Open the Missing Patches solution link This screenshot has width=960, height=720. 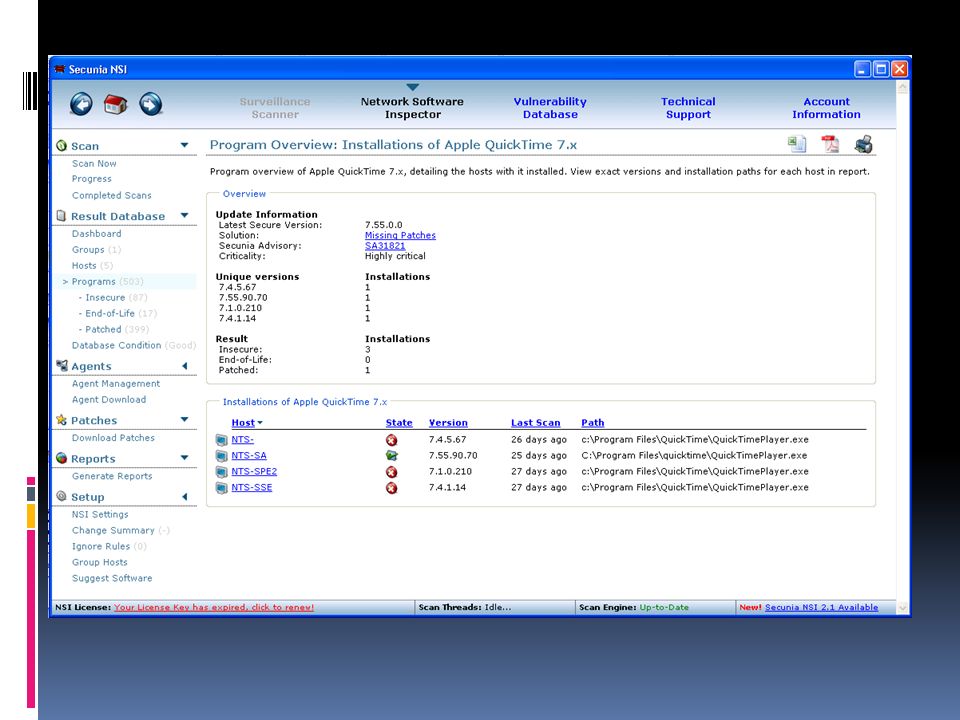400,235
